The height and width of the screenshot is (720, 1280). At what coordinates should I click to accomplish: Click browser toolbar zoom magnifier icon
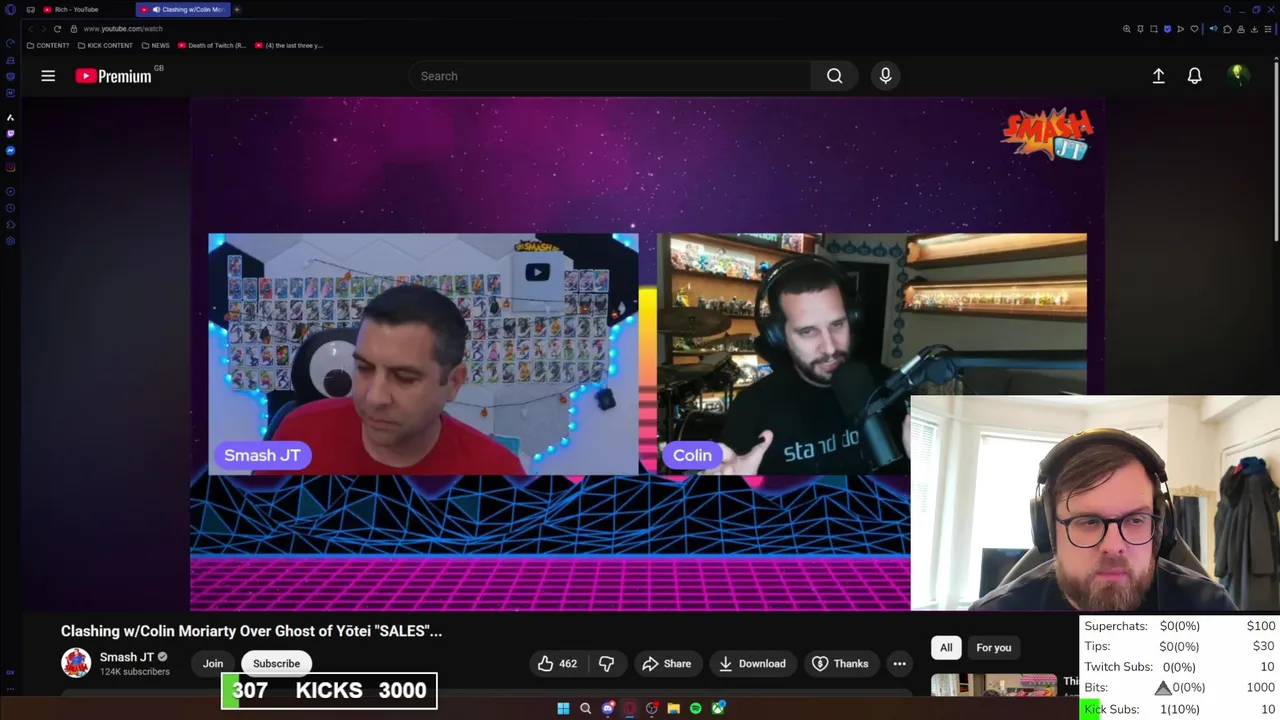point(1127,29)
